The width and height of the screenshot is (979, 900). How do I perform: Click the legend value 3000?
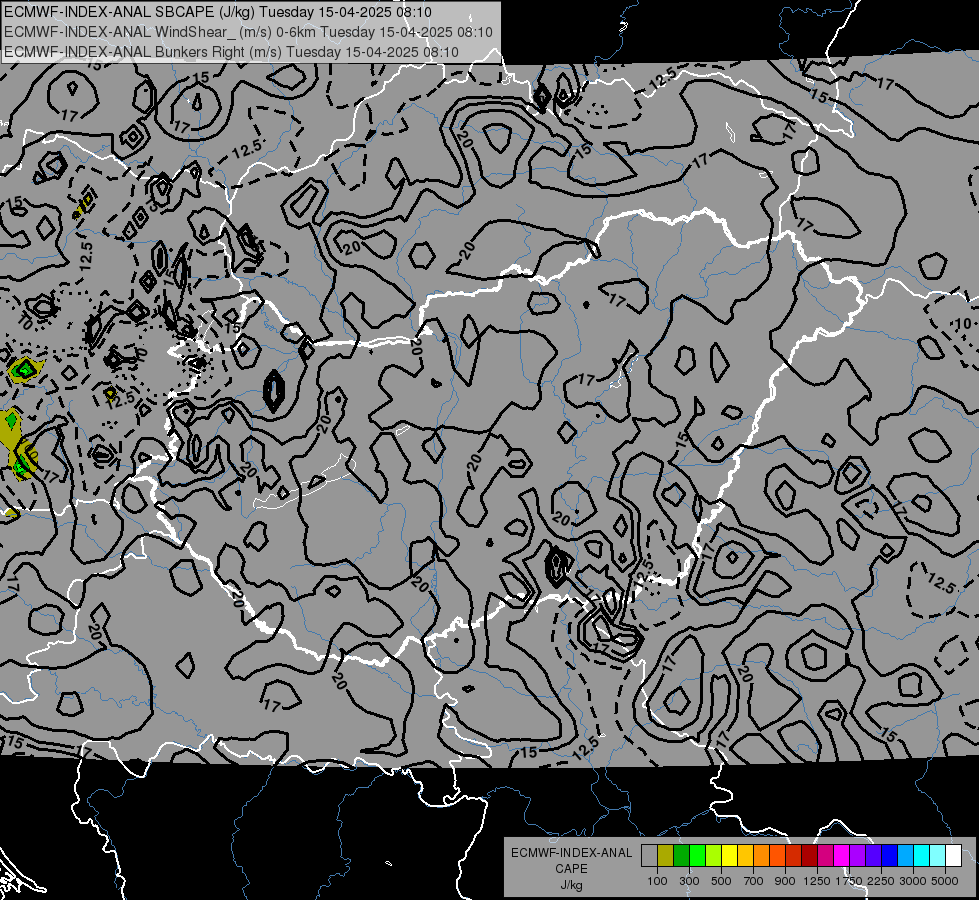click(913, 881)
